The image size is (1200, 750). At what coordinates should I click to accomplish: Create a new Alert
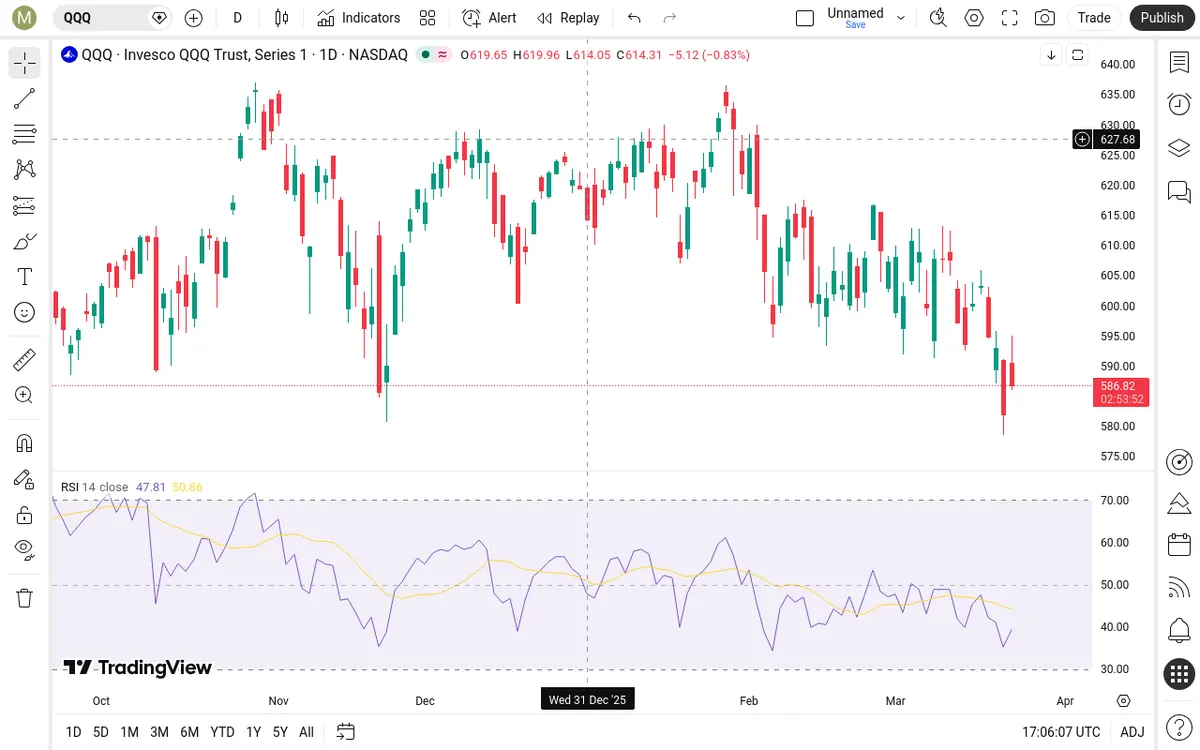point(490,18)
